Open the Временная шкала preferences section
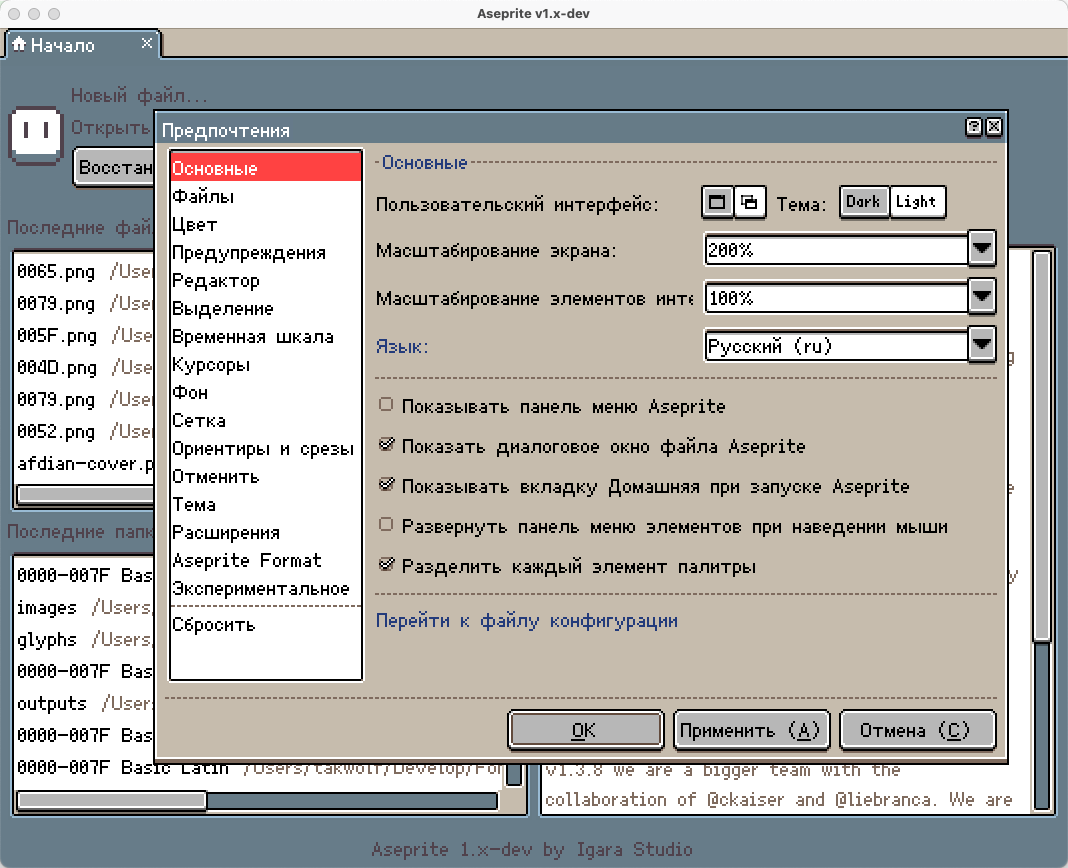This screenshot has height=868, width=1068. click(266, 336)
